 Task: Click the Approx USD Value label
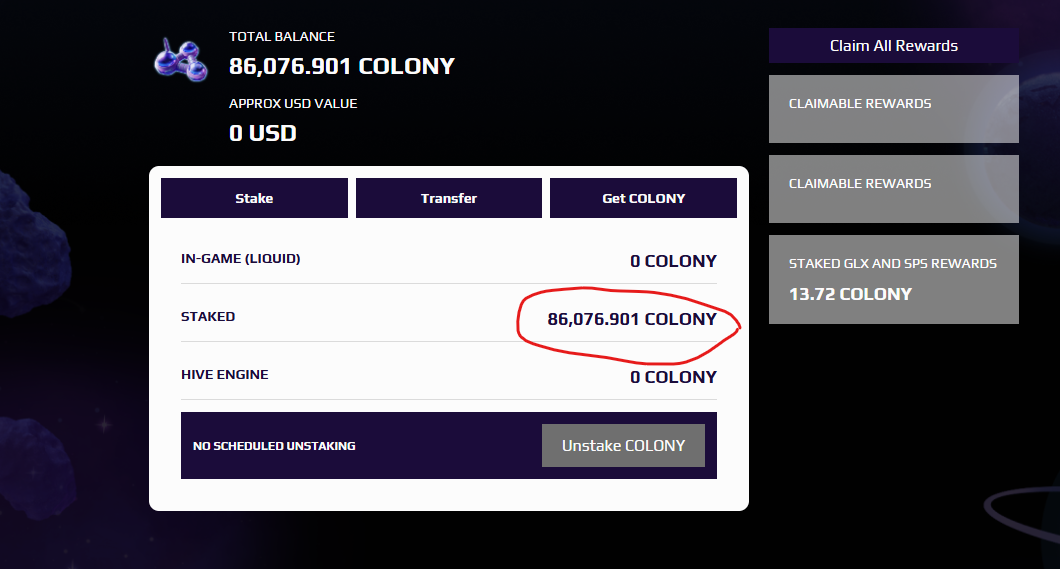pos(293,103)
